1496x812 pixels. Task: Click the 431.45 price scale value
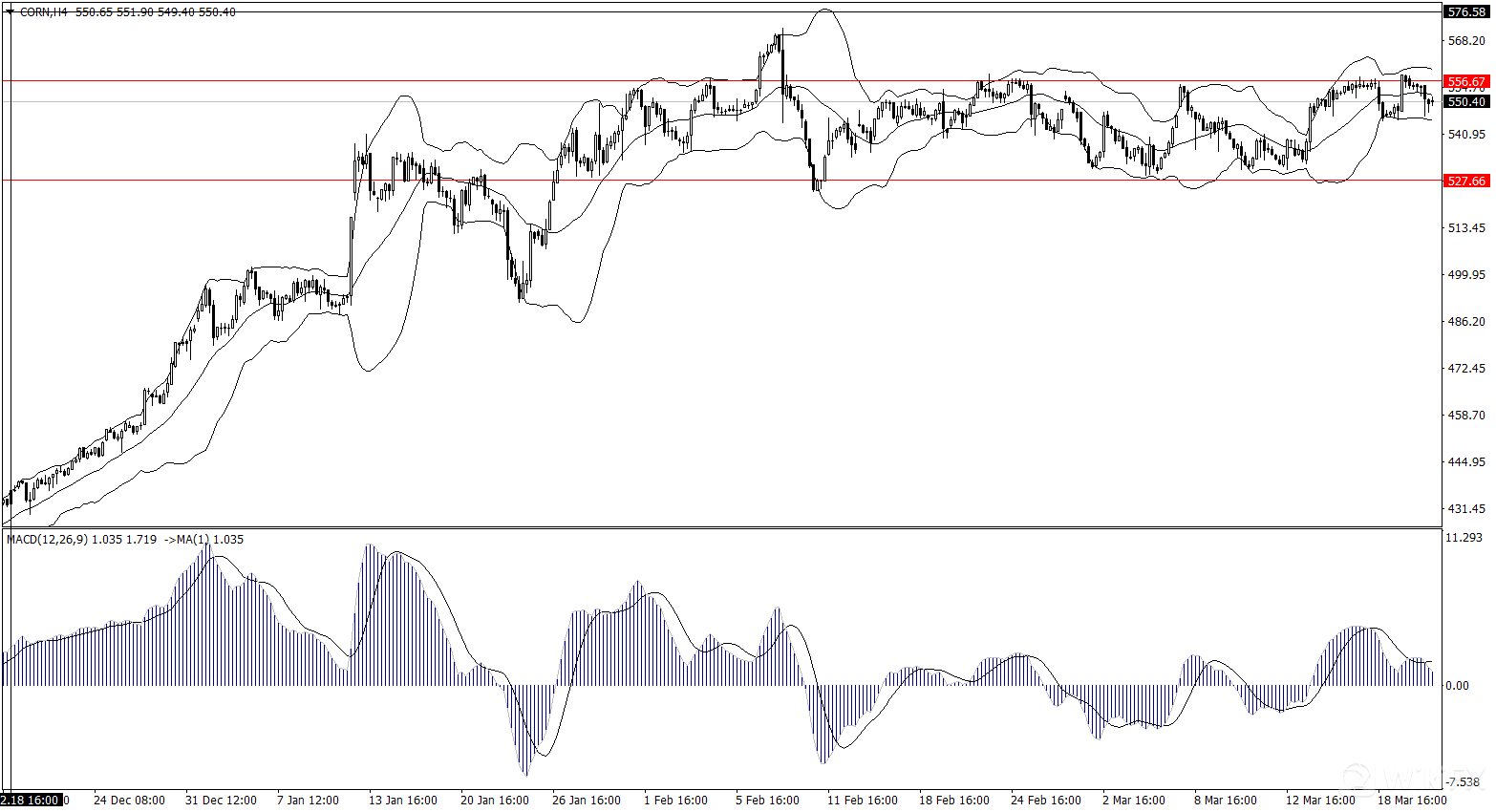pos(1466,508)
